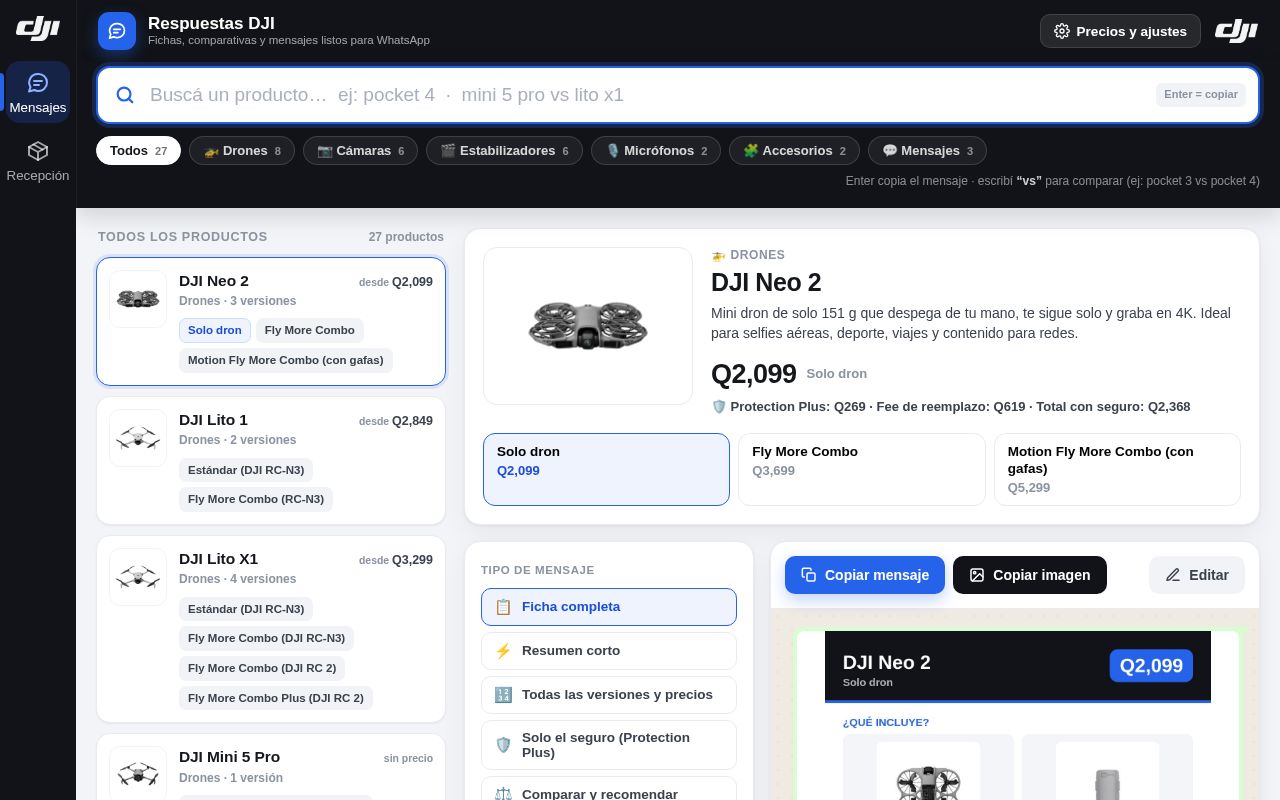Choose Ficha completa message type
1280x800 pixels.
pos(609,607)
